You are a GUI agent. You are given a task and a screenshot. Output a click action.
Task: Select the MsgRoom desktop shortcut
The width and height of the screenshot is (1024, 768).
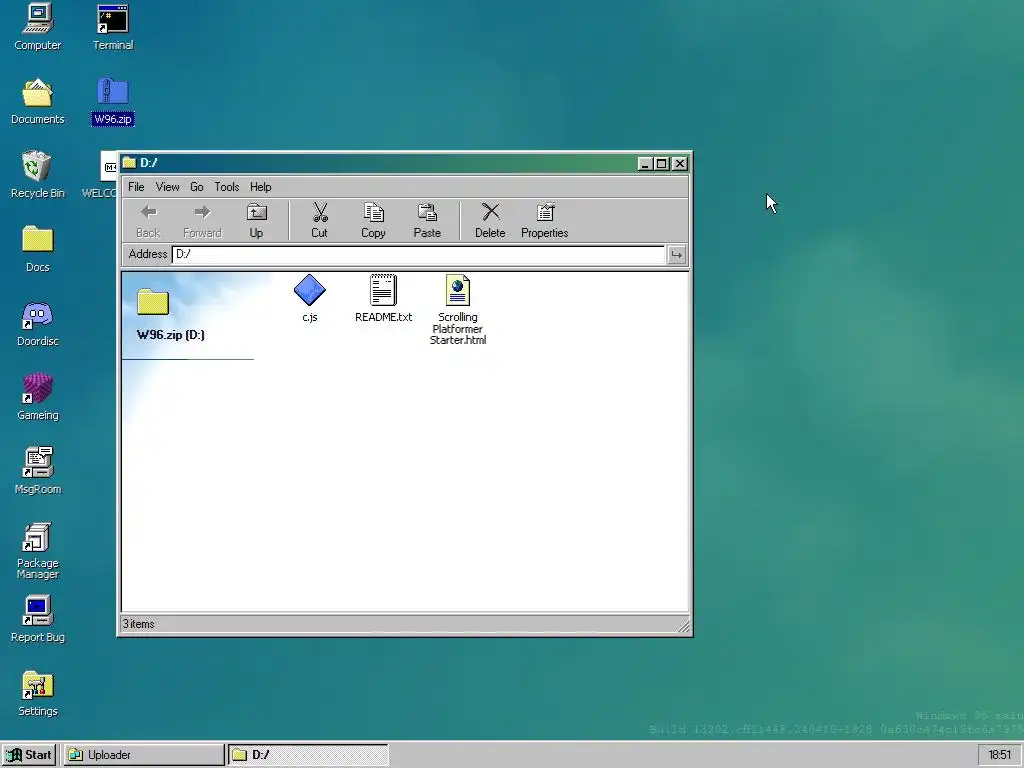[38, 471]
